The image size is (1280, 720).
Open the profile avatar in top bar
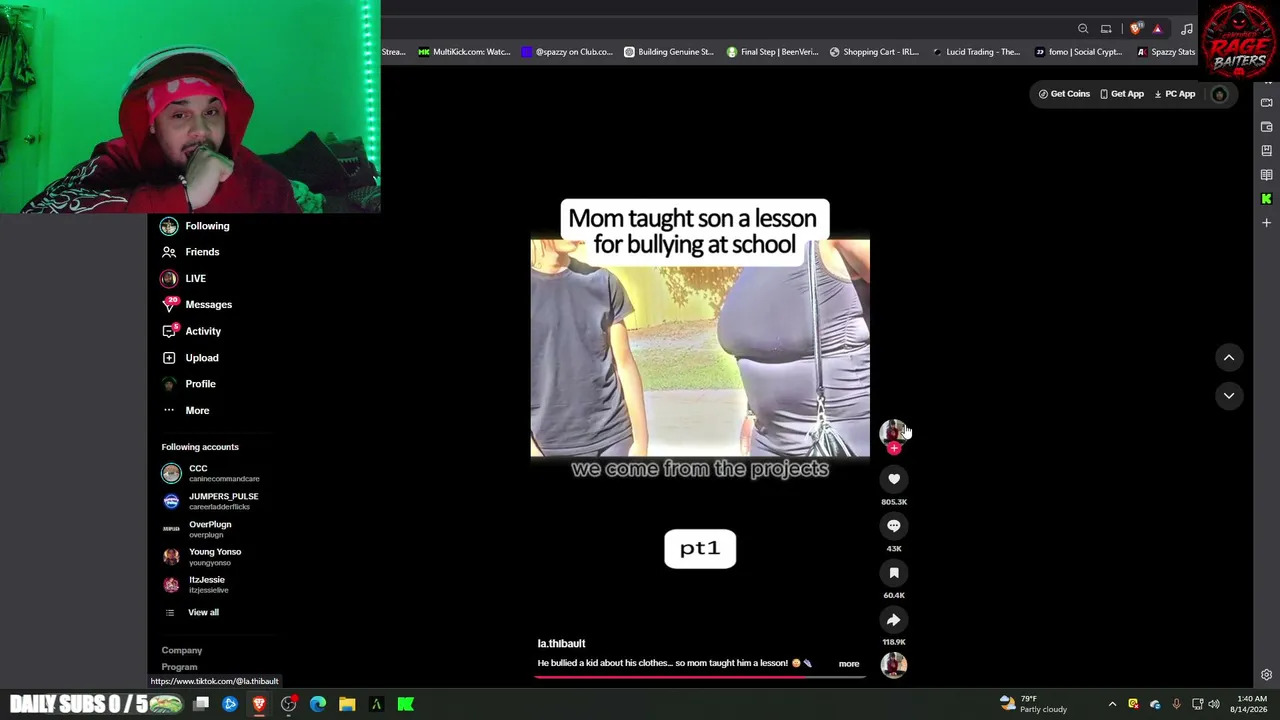tap(1219, 94)
